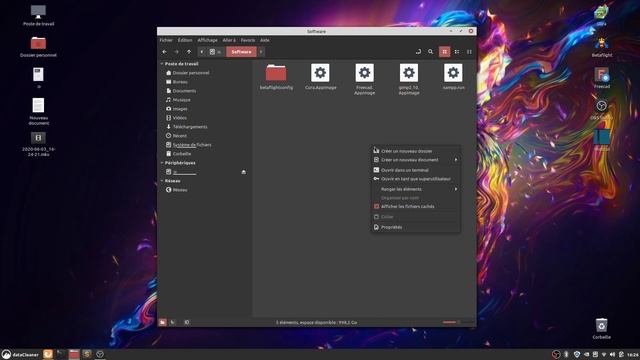Open the Favoris menu
Viewport: 640px width, 360px height.
point(247,40)
